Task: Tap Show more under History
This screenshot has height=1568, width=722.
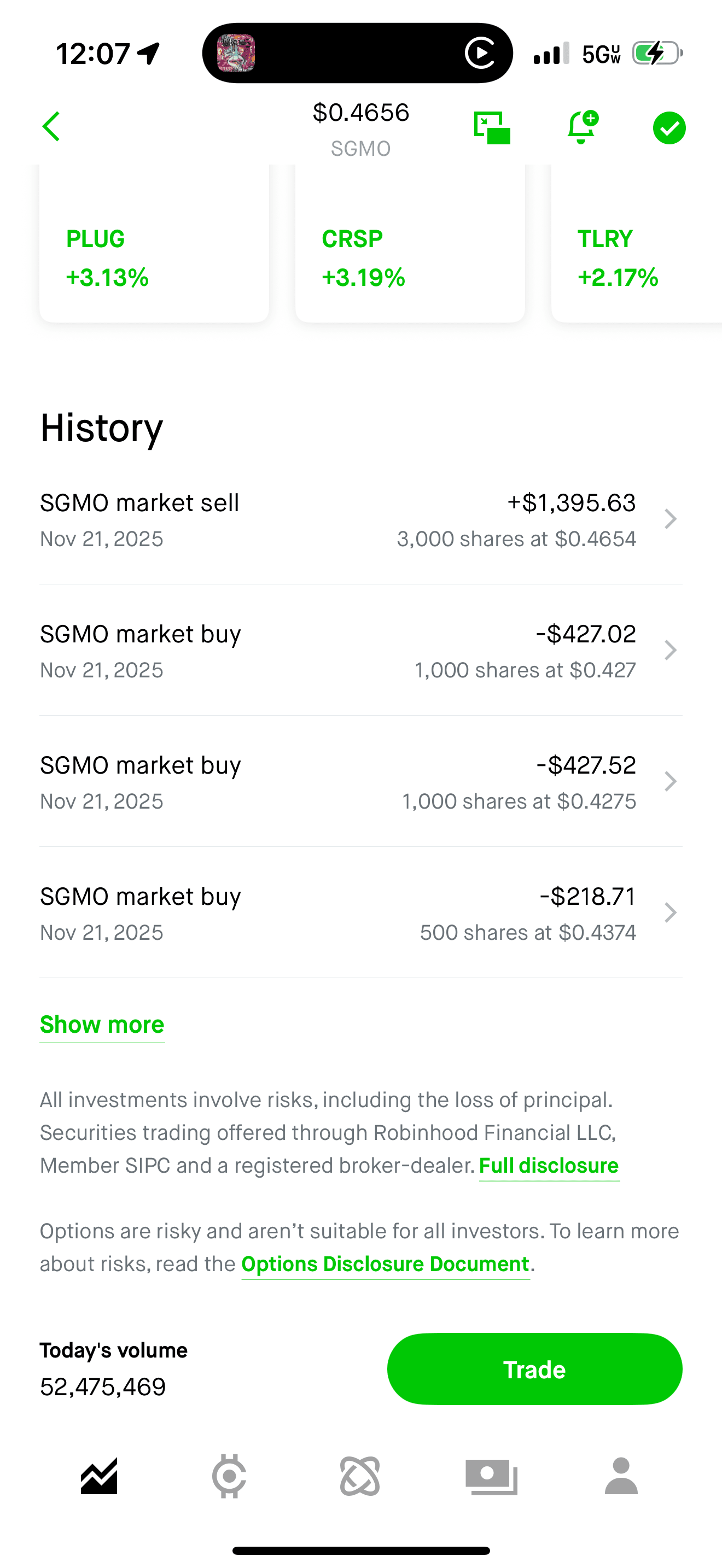Action: (x=102, y=1025)
